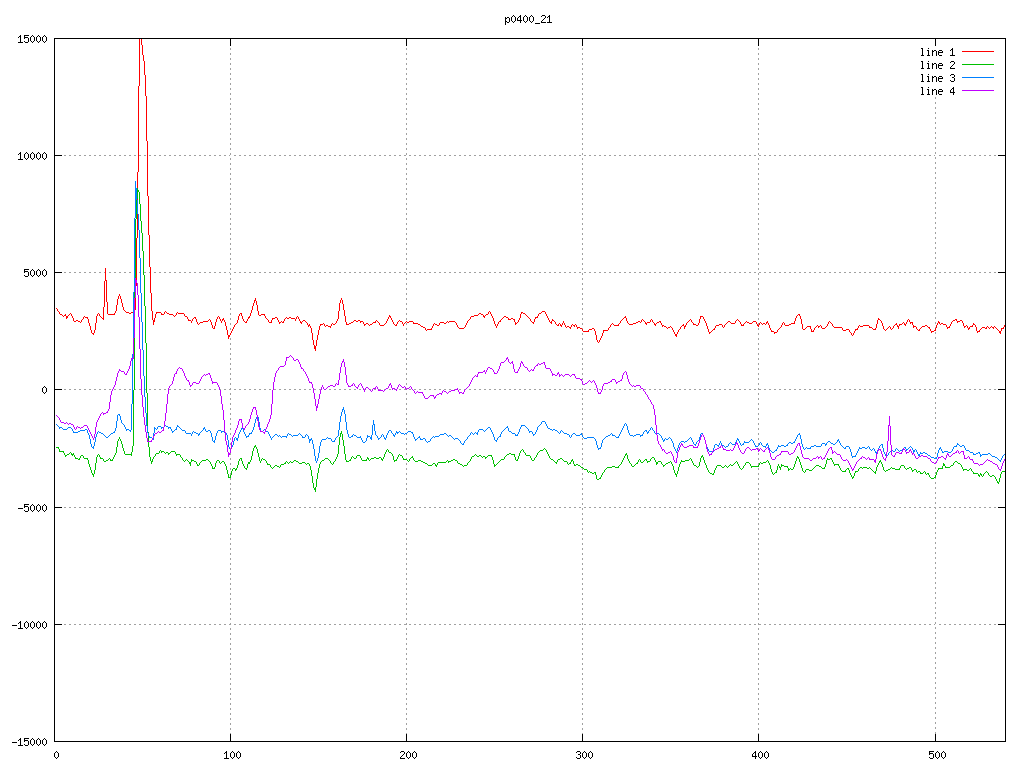Click the y-axis label -5000
The width and height of the screenshot is (1024, 768).
(33, 507)
